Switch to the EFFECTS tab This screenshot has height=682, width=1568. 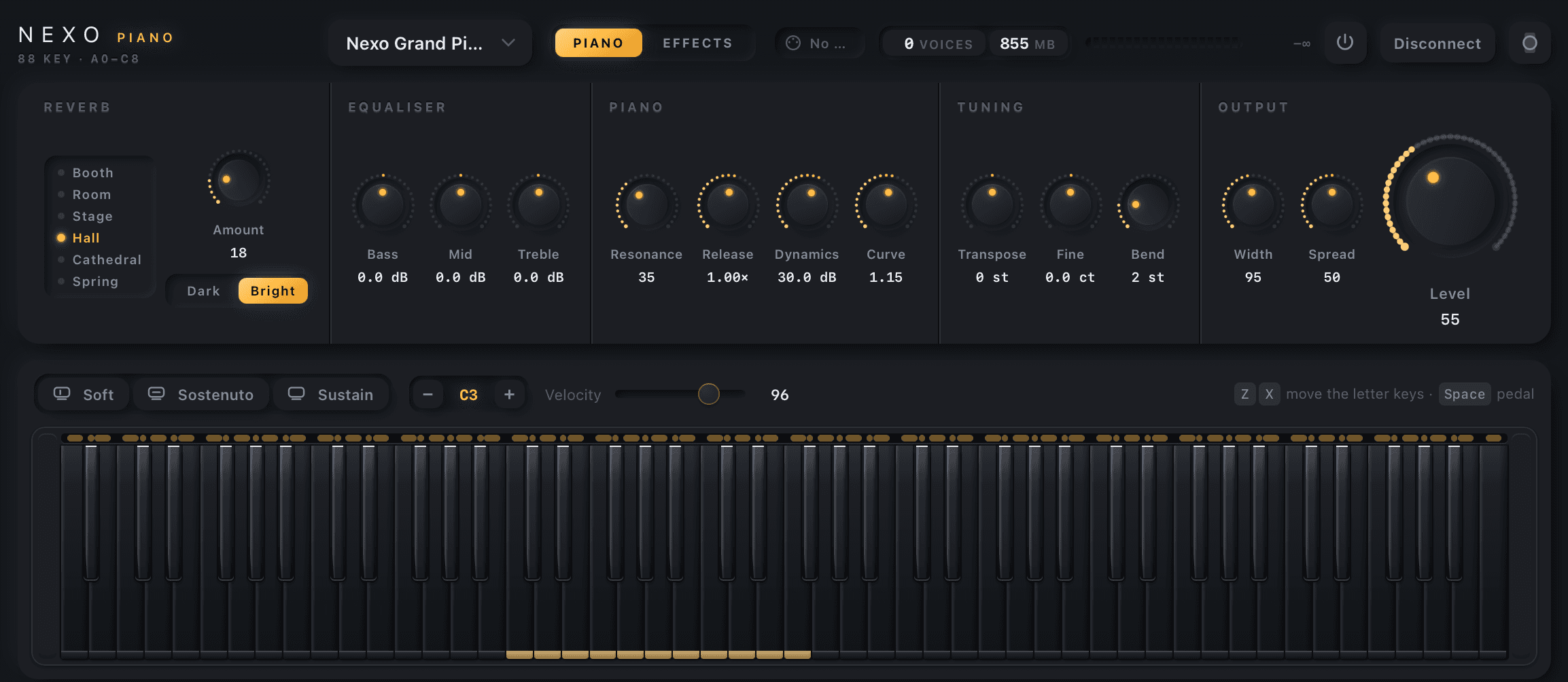point(697,43)
